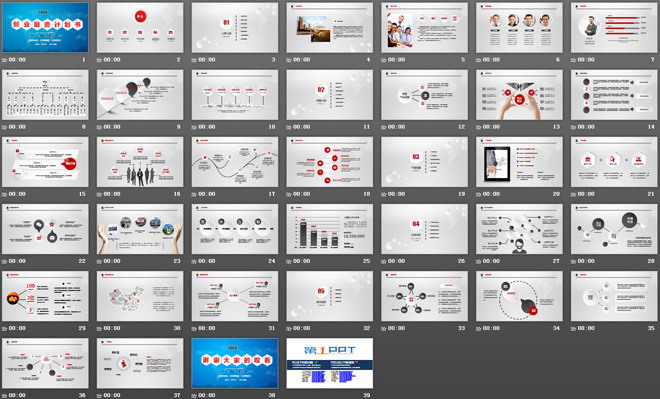Select slide 20 tablet device thumbnail
Image resolution: width=660 pixels, height=399 pixels.
519,162
